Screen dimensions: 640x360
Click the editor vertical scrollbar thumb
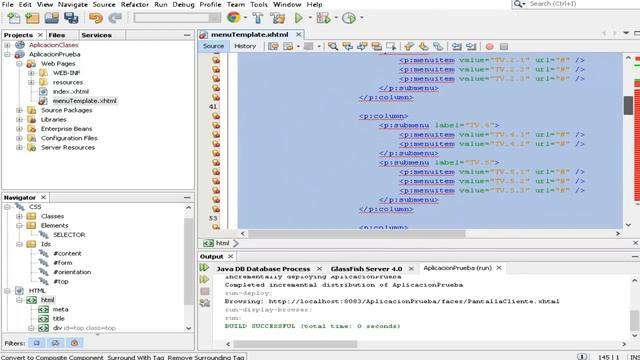point(628,105)
